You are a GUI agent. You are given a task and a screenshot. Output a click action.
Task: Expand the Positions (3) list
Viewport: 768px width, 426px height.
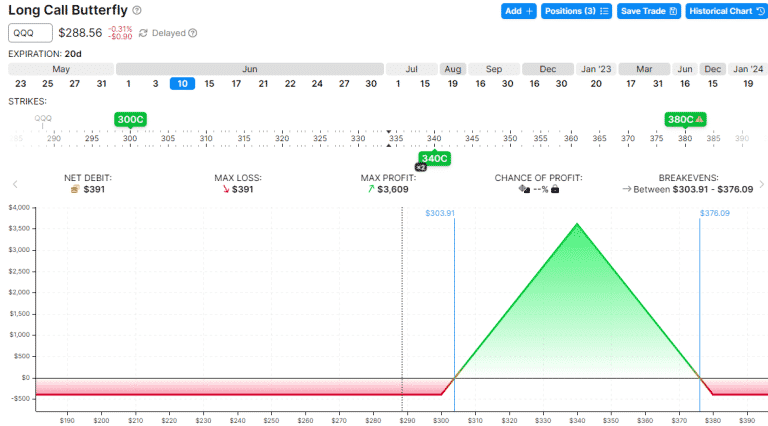[x=575, y=11]
